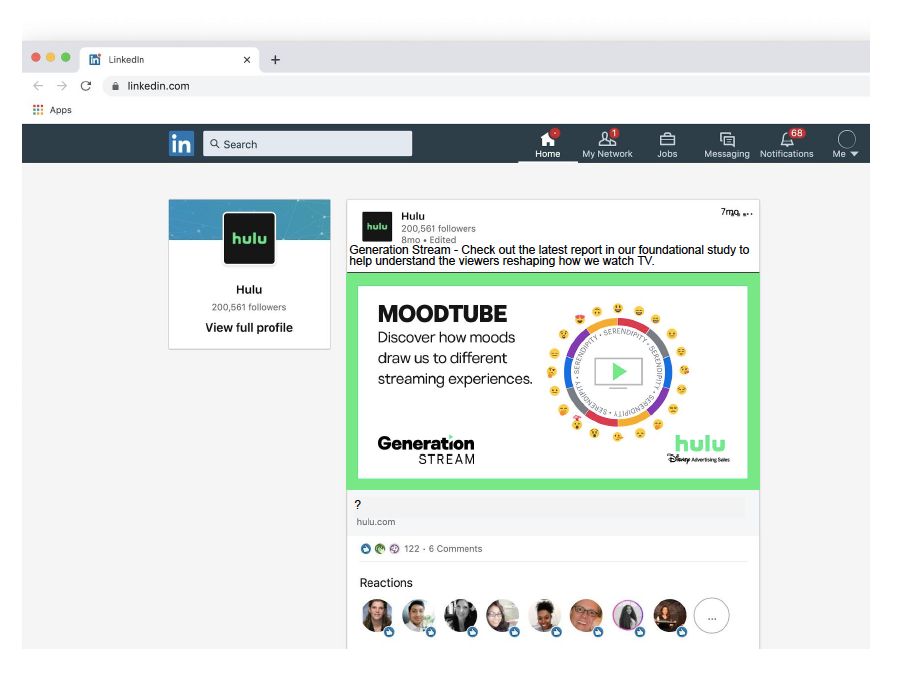Click the macOS yellow minimize window button
The width and height of the screenshot is (905, 698).
pyautogui.click(x=51, y=57)
